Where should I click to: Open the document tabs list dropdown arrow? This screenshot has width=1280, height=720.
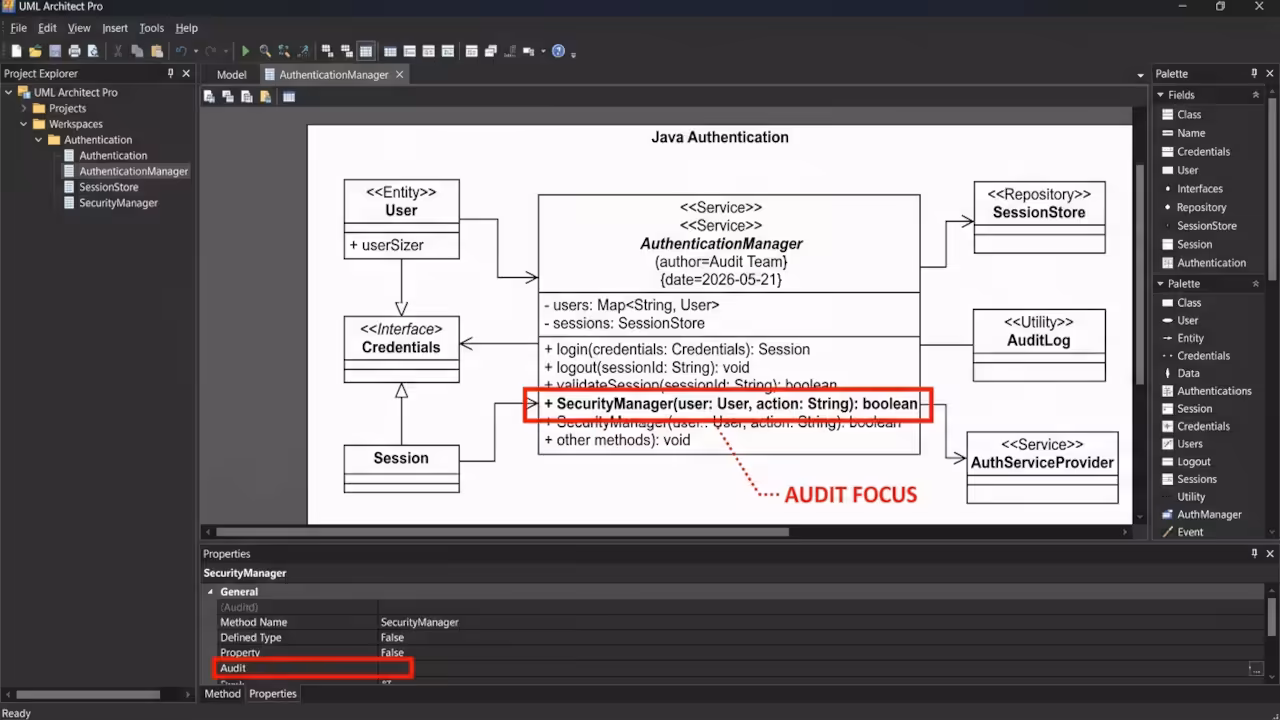click(1141, 75)
